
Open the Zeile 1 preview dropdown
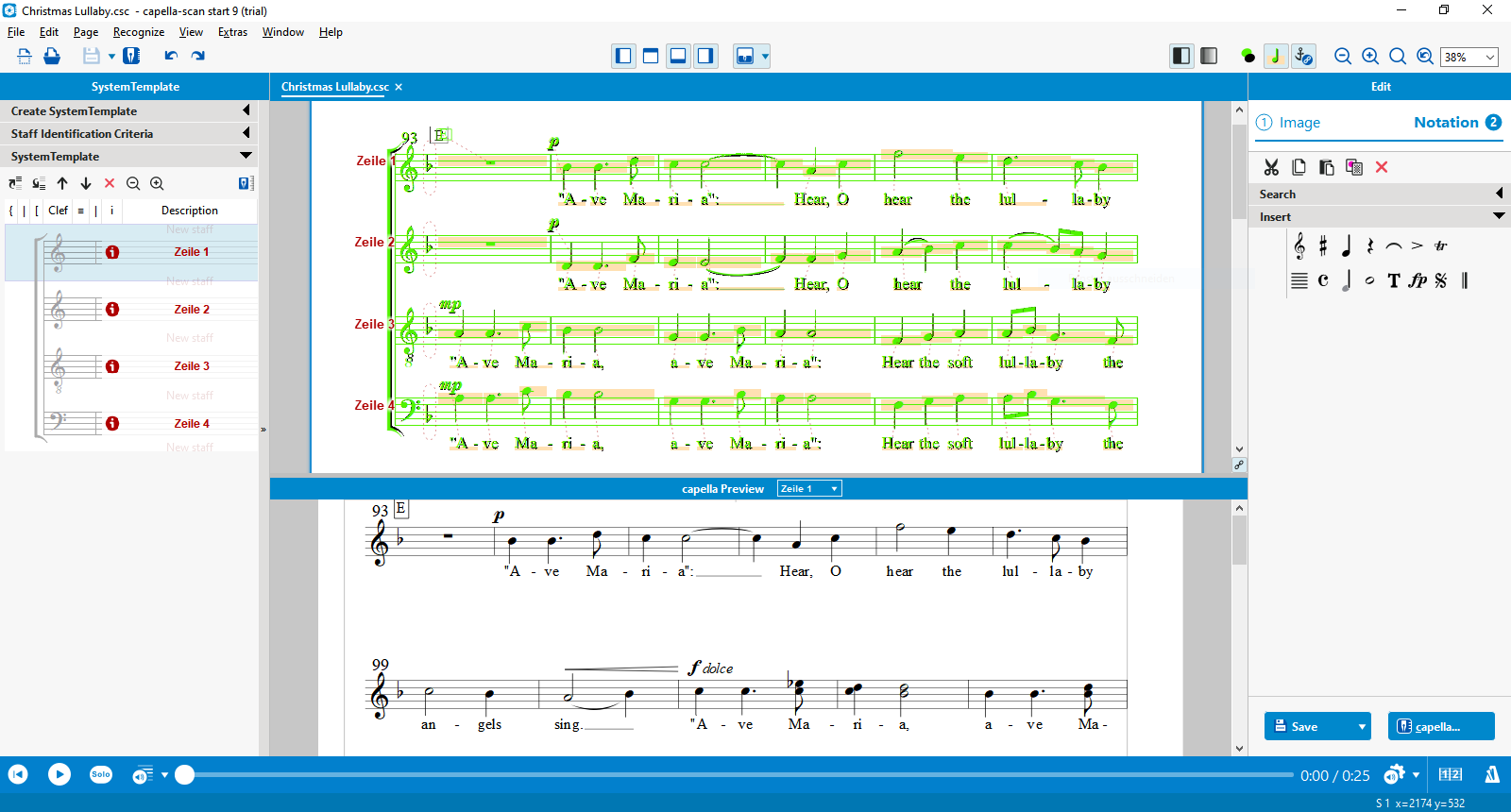coord(808,489)
